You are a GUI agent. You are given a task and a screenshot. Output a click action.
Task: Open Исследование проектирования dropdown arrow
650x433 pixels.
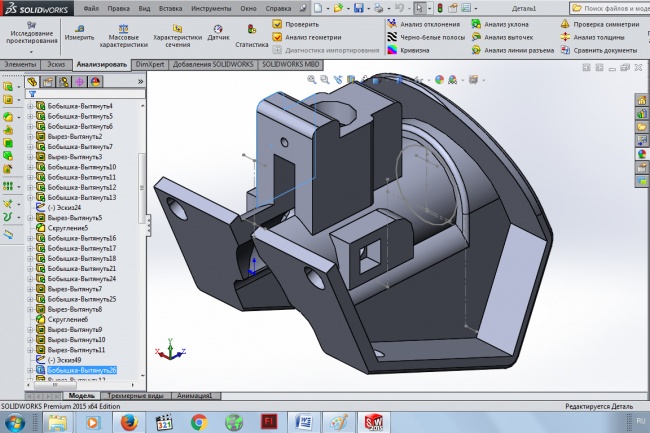point(31,52)
